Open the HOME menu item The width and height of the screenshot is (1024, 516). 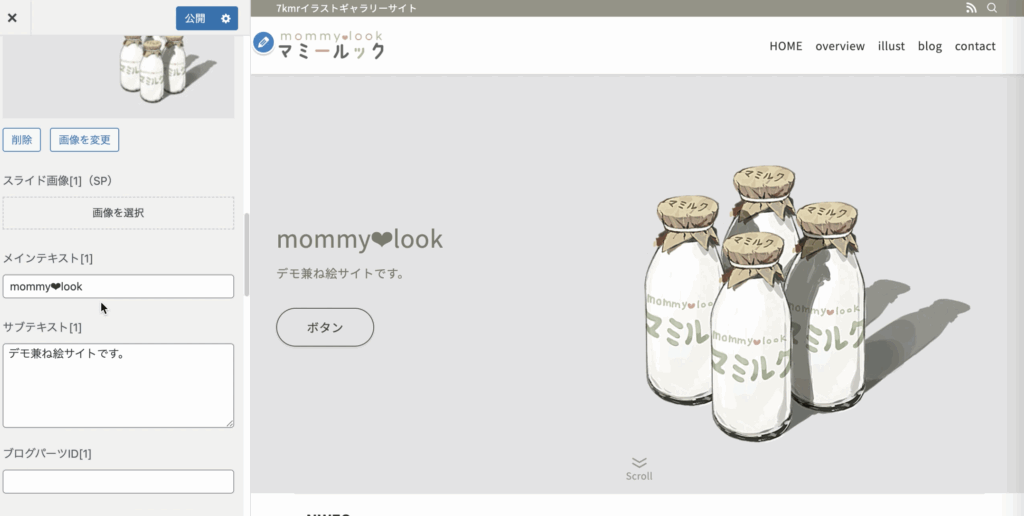pos(786,46)
